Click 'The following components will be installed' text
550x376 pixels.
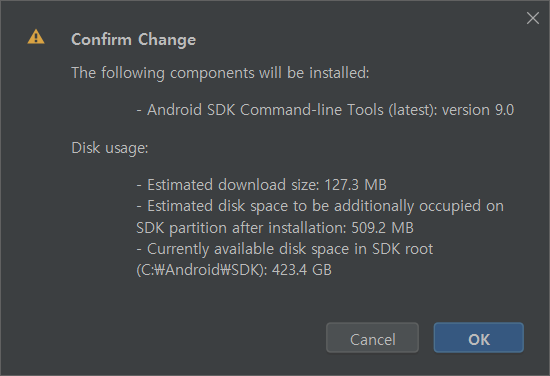[220, 73]
